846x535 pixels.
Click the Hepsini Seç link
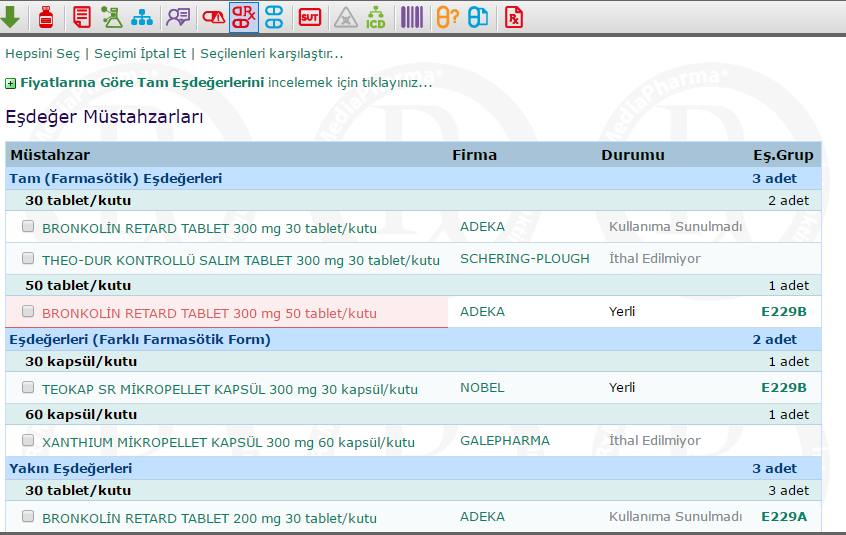tap(42, 53)
